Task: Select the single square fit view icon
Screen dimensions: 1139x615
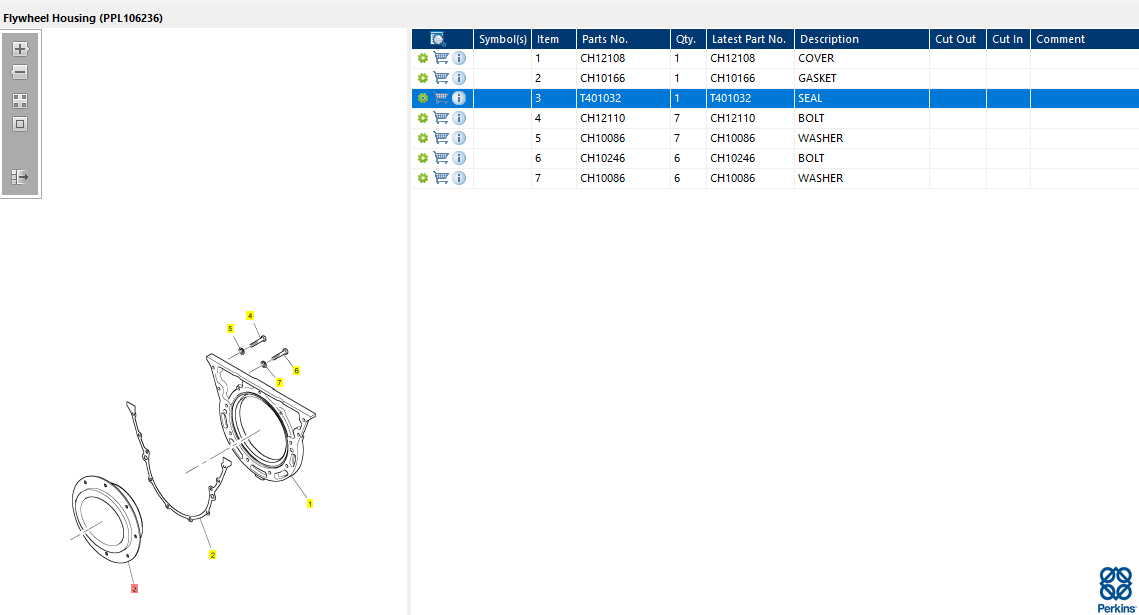Action: pyautogui.click(x=20, y=124)
